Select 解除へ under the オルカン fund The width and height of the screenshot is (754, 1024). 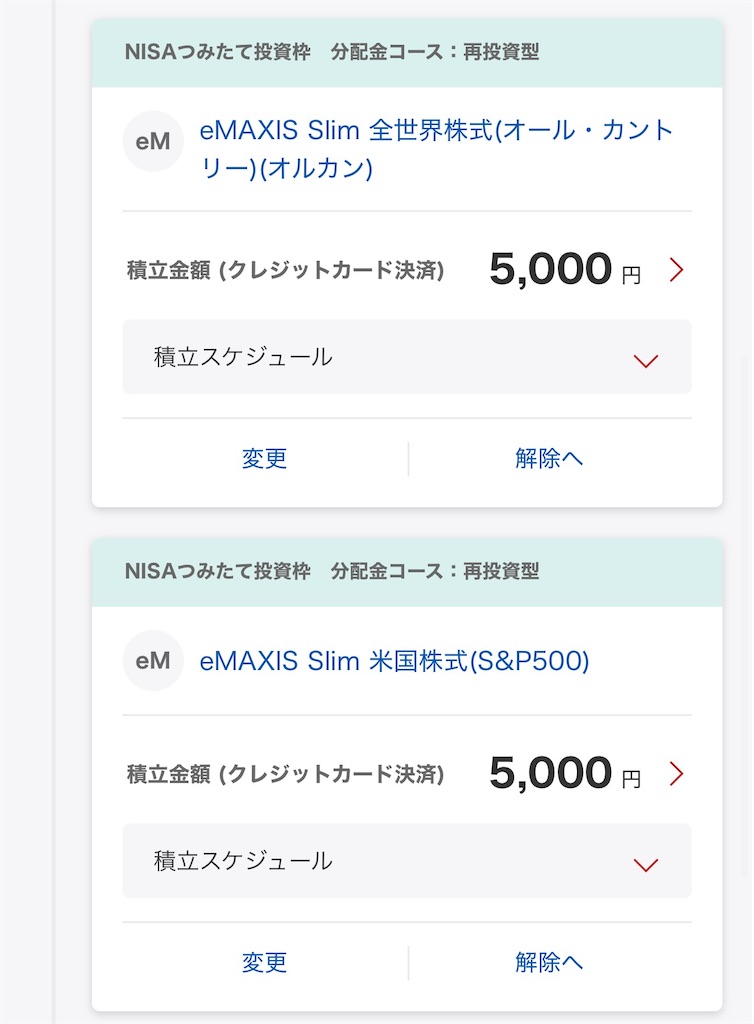click(x=548, y=458)
